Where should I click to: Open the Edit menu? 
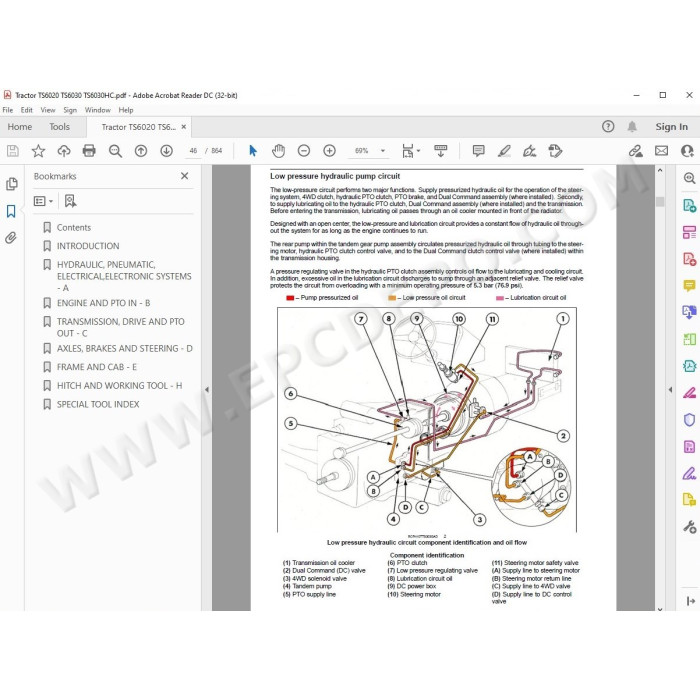pos(26,110)
